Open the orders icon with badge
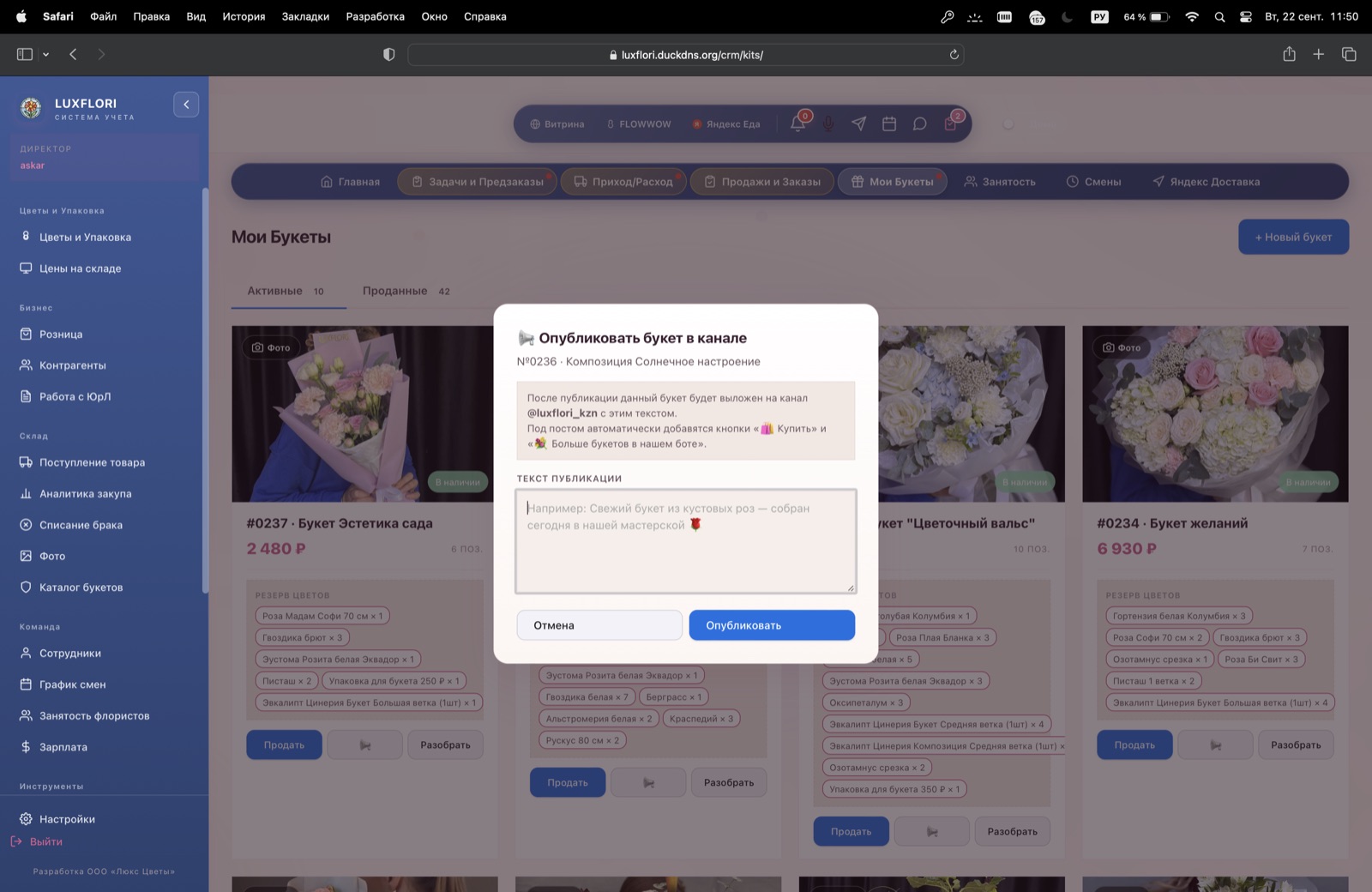 coord(951,124)
